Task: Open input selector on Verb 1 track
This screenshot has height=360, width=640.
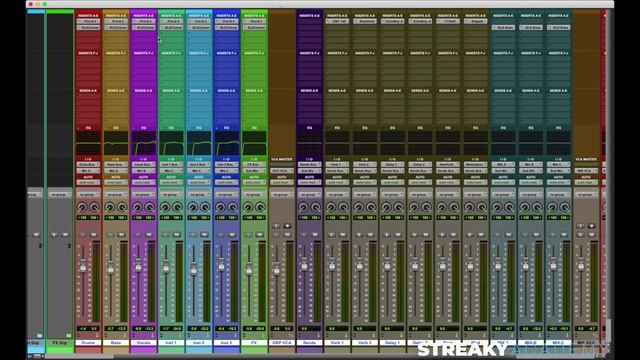Action: click(x=337, y=164)
